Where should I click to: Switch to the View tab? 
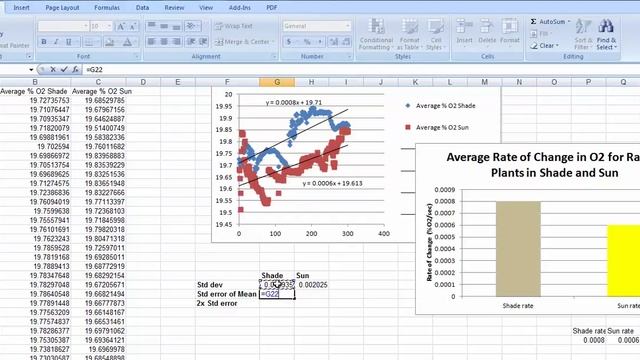pyautogui.click(x=206, y=7)
